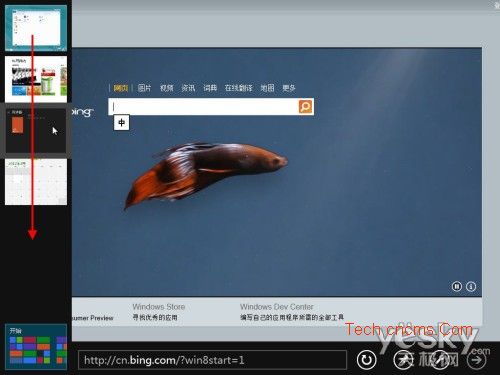The width and height of the screenshot is (500, 375).
Task: Open the 地图 link
Action: (267, 88)
